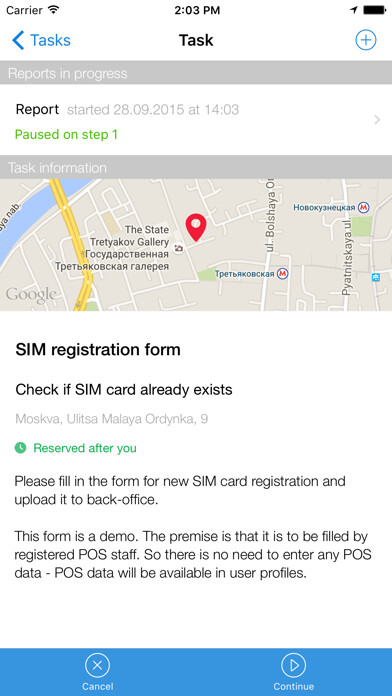Screen dimensions: 392x696
Task: Tap the Google logo on the map
Action: click(31, 294)
